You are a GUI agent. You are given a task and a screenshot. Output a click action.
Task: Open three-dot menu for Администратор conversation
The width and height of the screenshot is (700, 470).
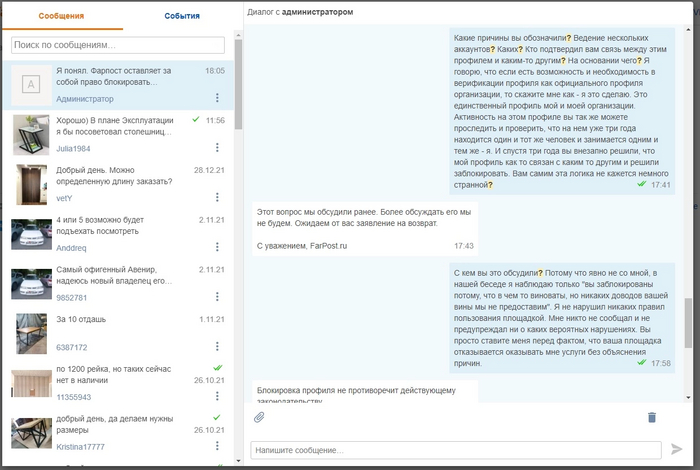(217, 98)
